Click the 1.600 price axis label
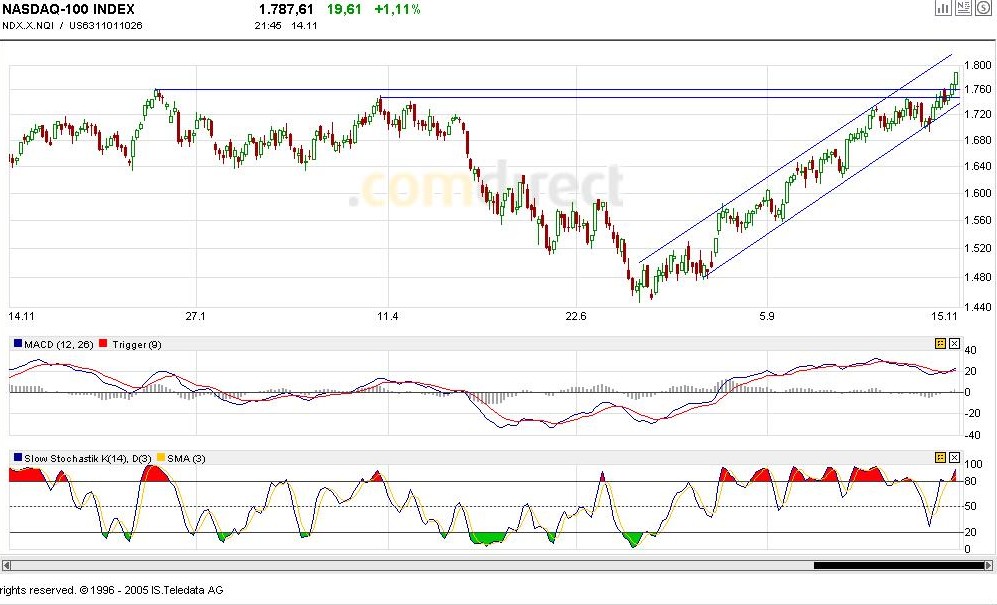This screenshot has height=605, width=997. (977, 193)
